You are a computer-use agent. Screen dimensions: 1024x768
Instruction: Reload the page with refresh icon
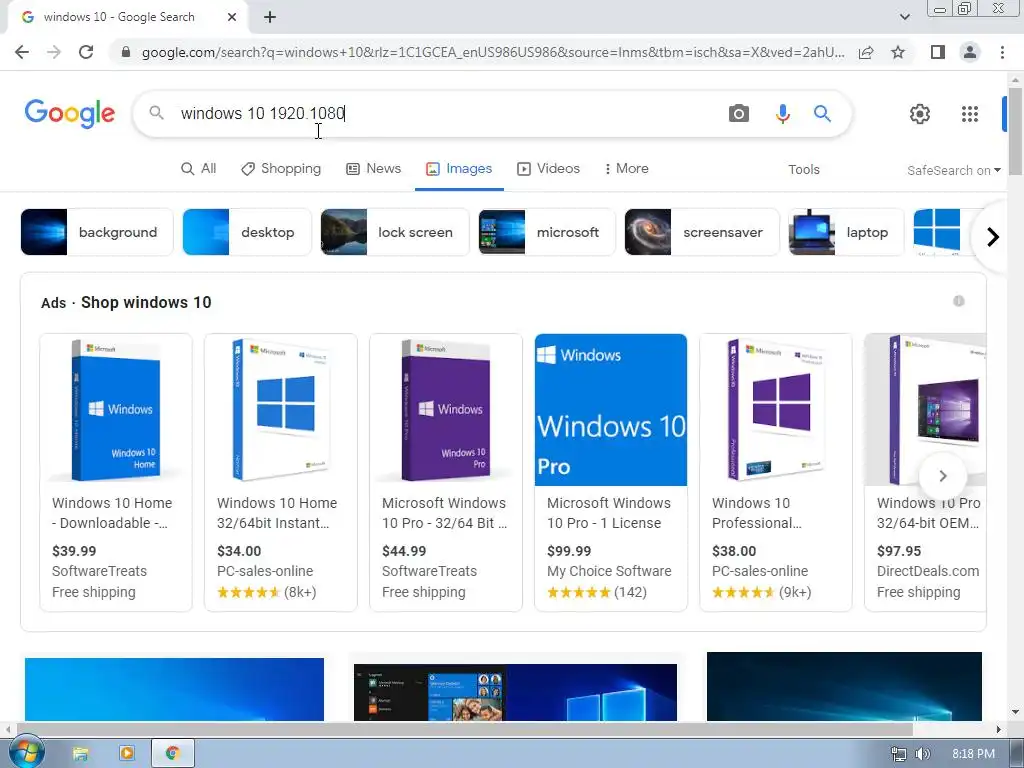(x=86, y=52)
